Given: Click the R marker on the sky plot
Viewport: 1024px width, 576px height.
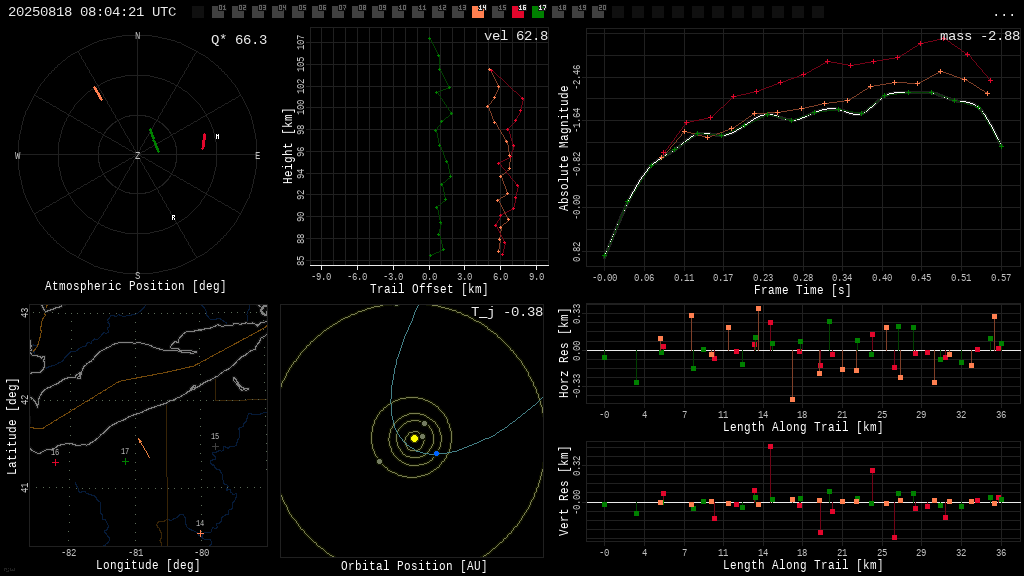Looking at the screenshot, I should pos(173,217).
